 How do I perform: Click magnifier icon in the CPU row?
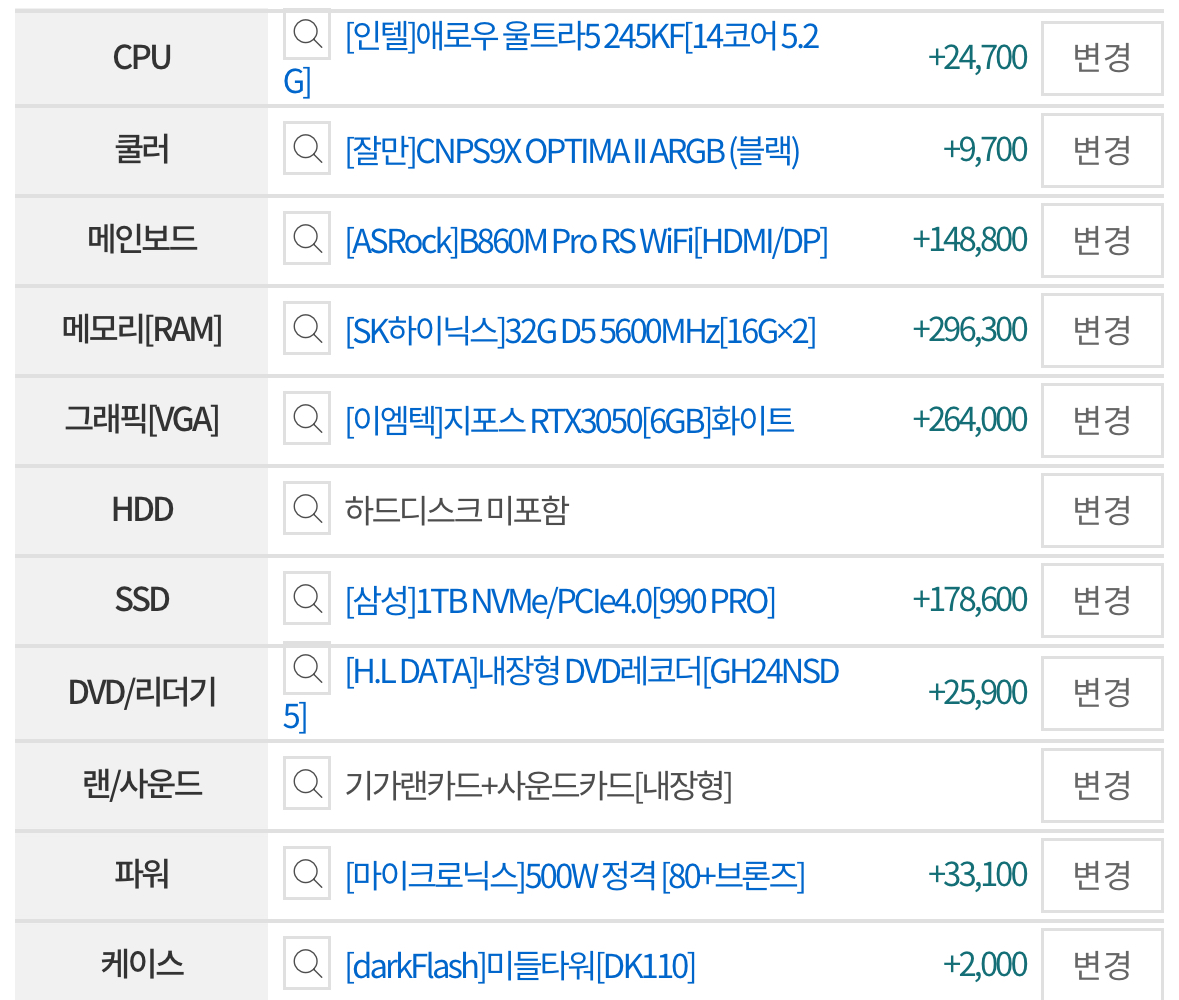tap(307, 34)
